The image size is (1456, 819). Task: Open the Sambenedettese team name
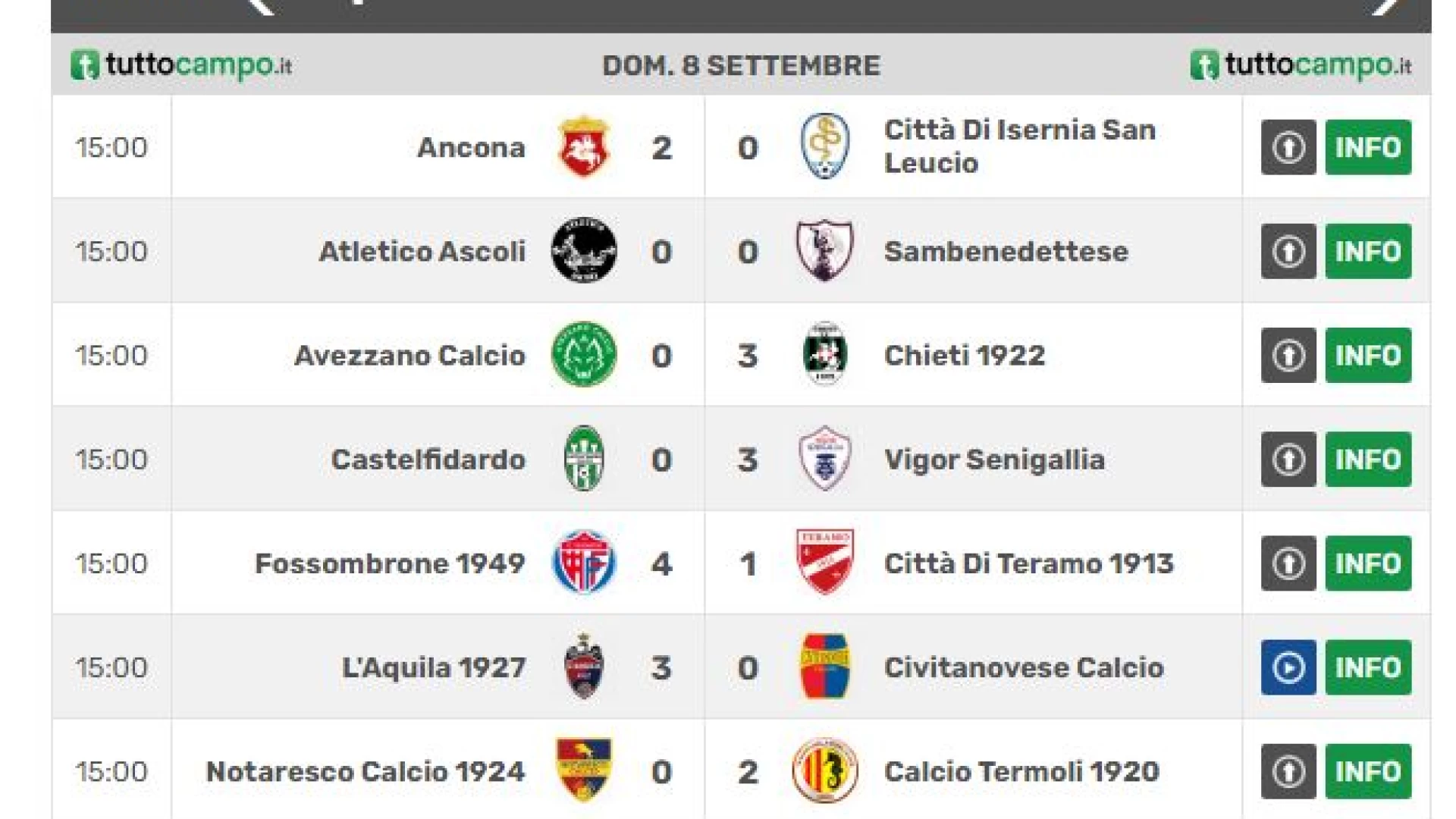(1006, 251)
